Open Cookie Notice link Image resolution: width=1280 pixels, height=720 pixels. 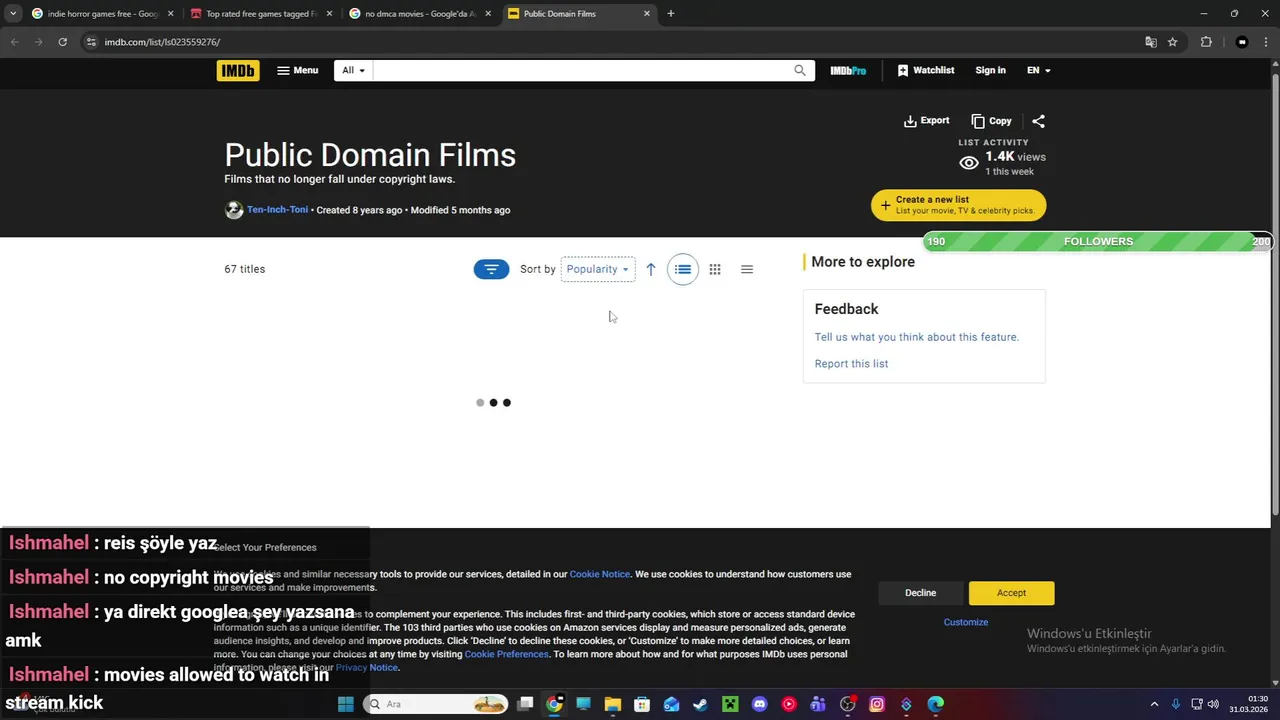click(600, 574)
